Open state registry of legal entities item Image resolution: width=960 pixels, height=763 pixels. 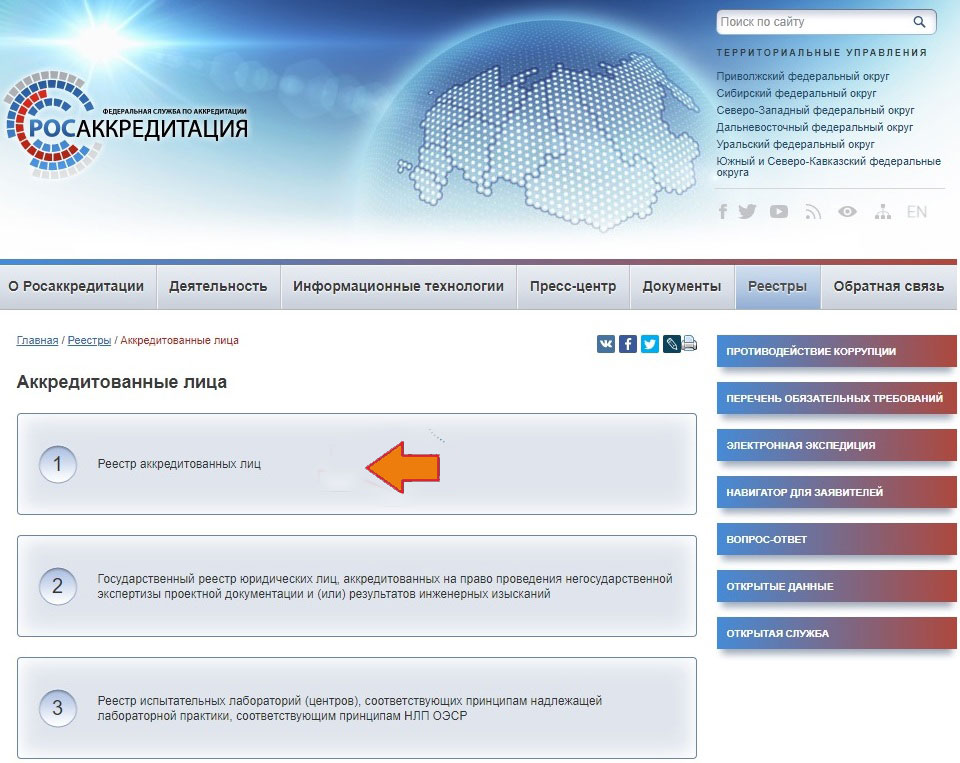pos(357,586)
